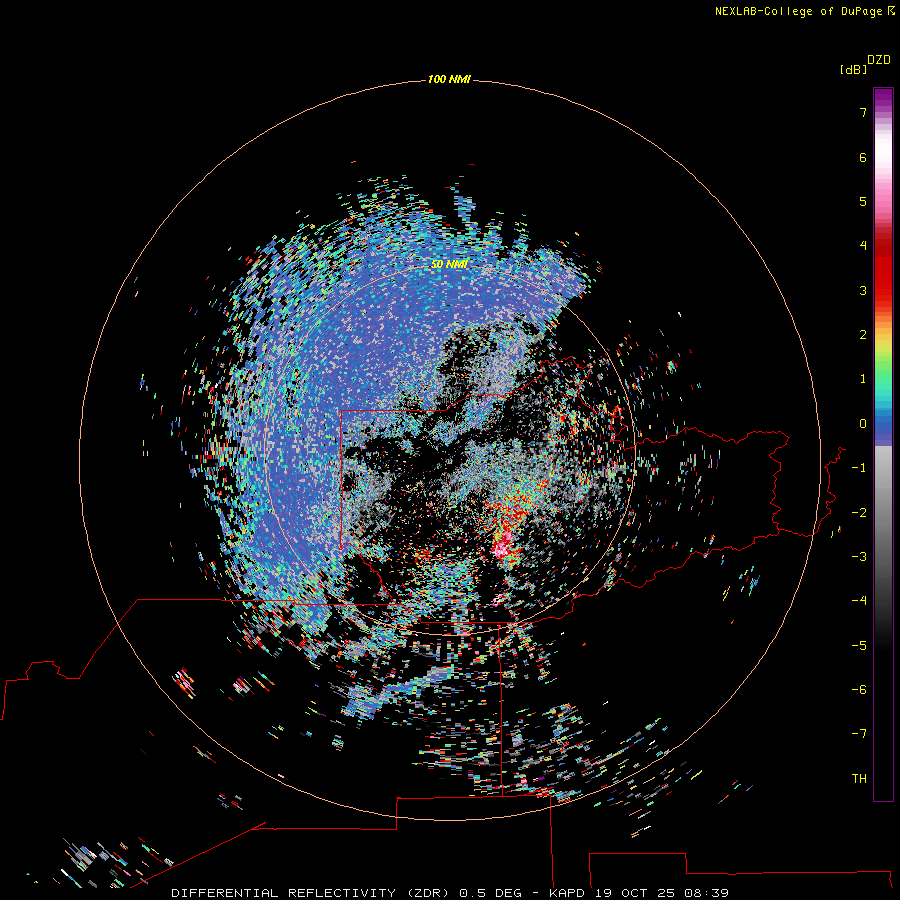Image resolution: width=900 pixels, height=900 pixels.
Task: Click the 50 NMI range ring label
Action: pos(449,264)
